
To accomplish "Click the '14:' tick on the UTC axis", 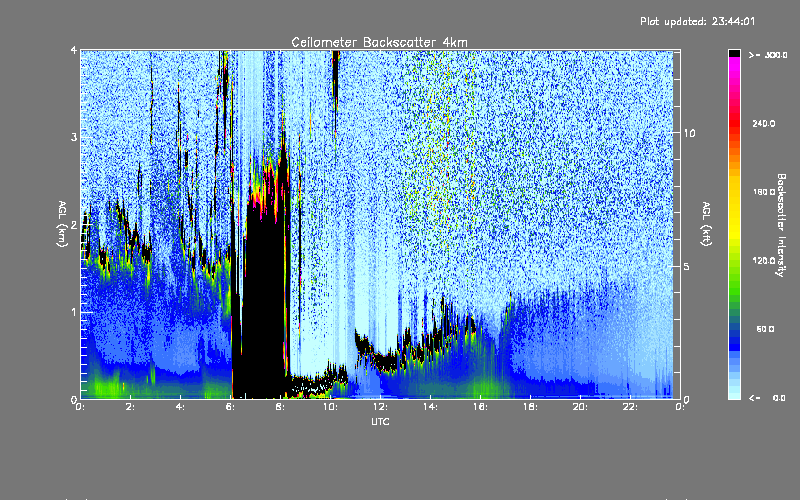I will pyautogui.click(x=430, y=407).
